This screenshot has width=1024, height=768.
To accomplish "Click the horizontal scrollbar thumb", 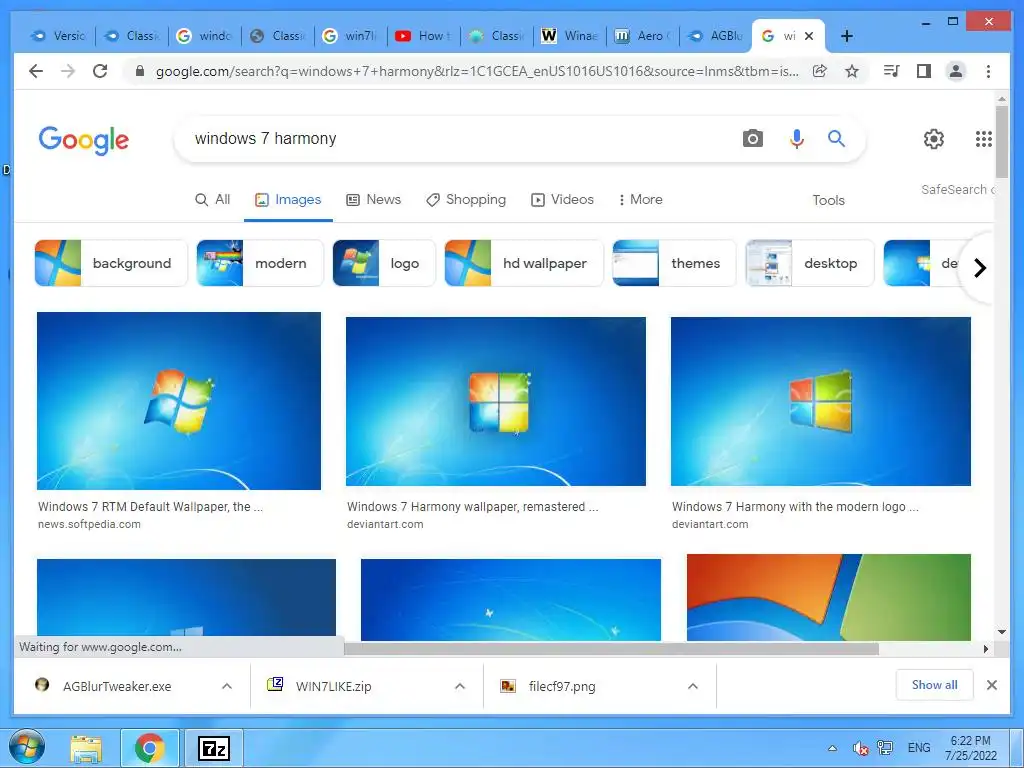I will point(611,649).
